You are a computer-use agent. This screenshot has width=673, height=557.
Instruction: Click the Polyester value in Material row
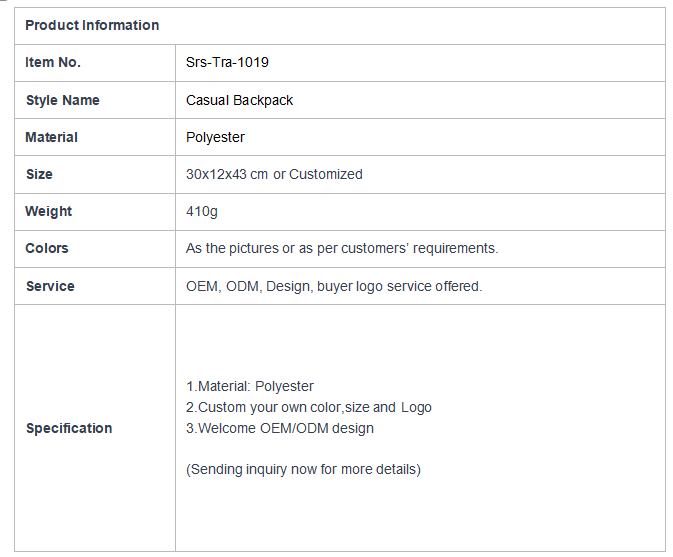coord(215,138)
